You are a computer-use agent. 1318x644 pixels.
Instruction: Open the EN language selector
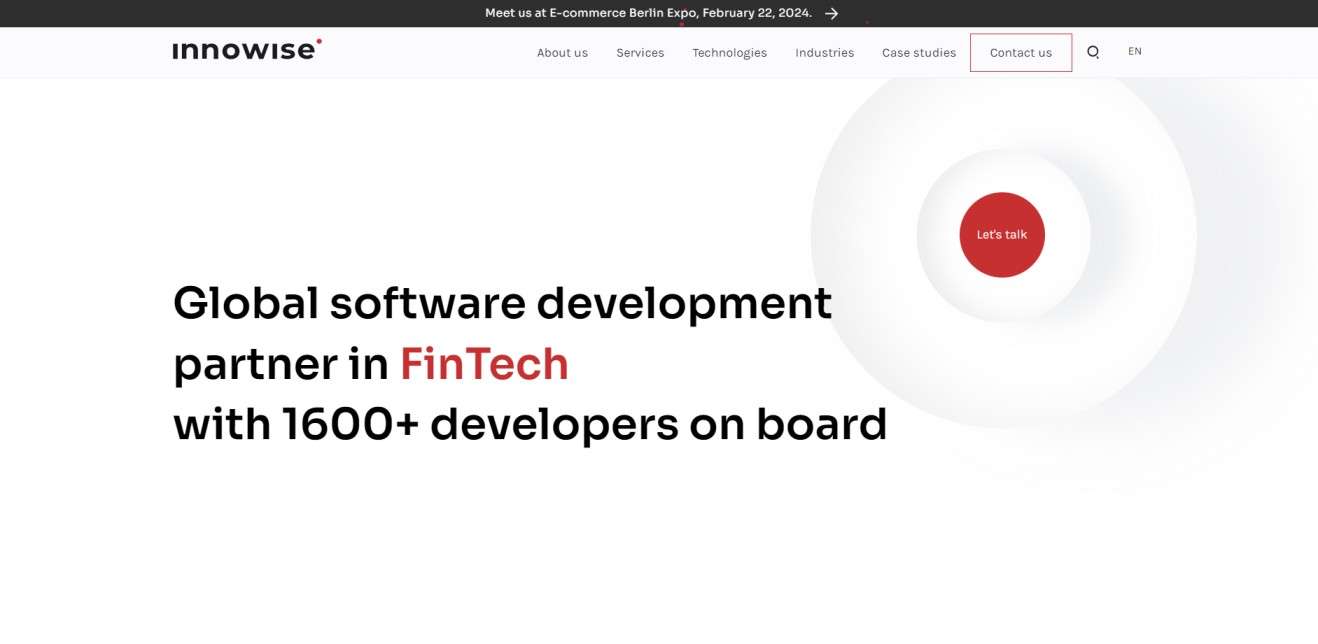tap(1134, 51)
